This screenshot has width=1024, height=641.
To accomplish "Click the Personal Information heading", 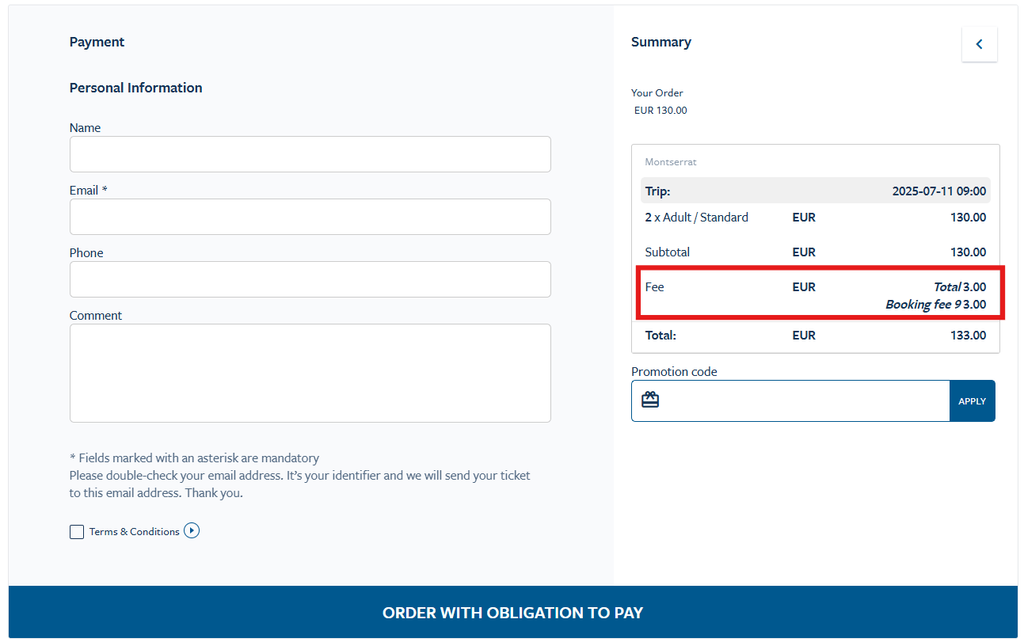I will point(136,88).
